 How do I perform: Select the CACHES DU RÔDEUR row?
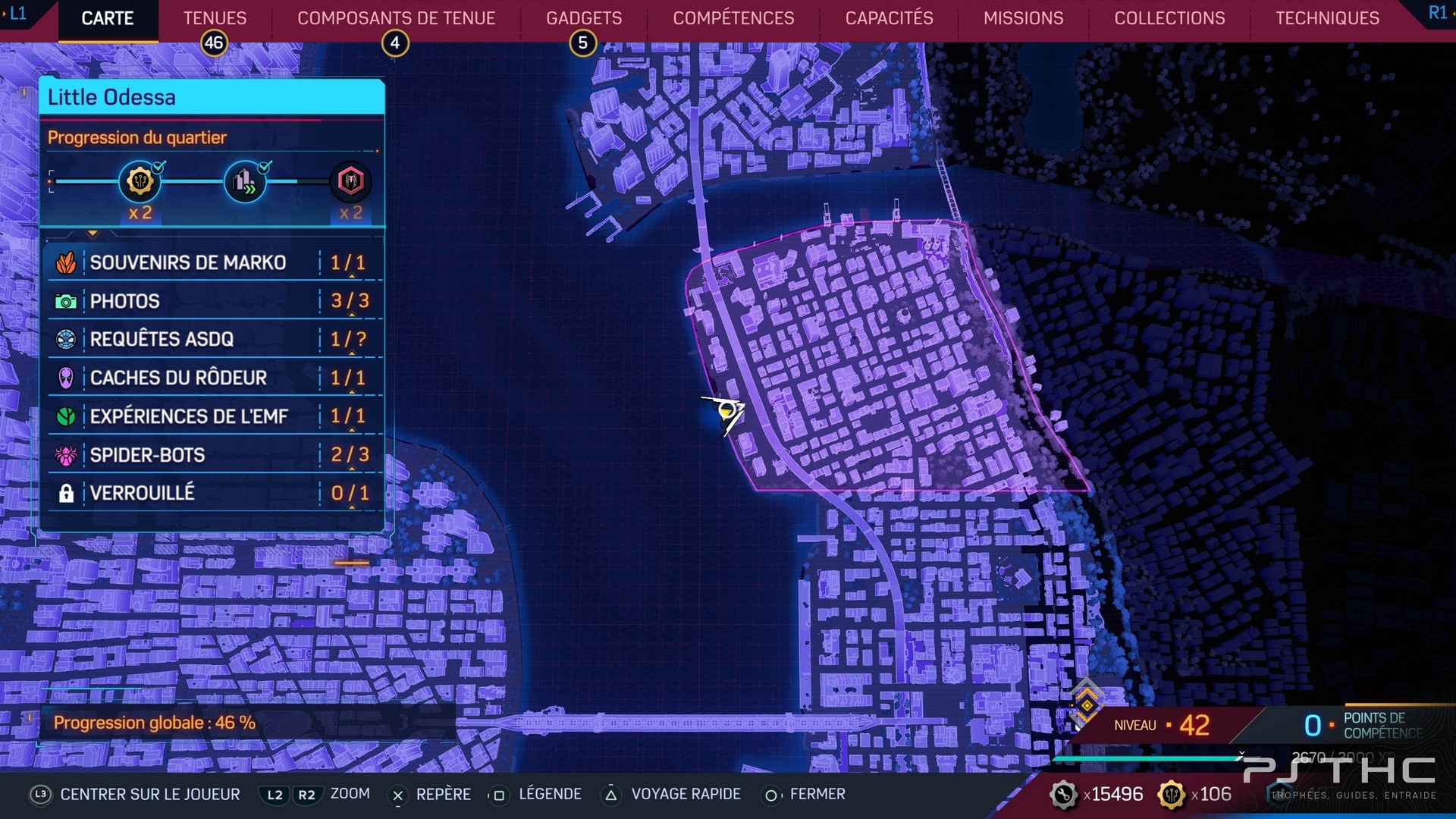click(x=215, y=378)
